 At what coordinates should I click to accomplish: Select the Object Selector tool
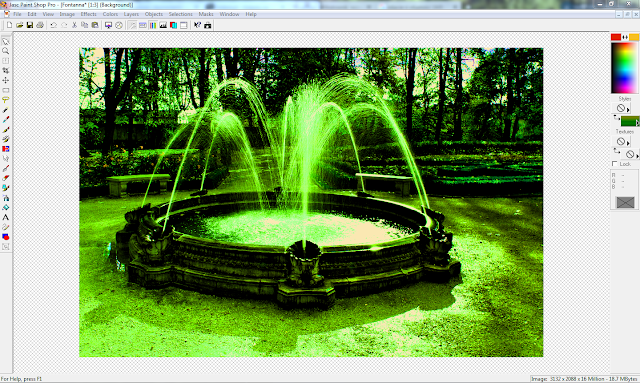[6, 247]
